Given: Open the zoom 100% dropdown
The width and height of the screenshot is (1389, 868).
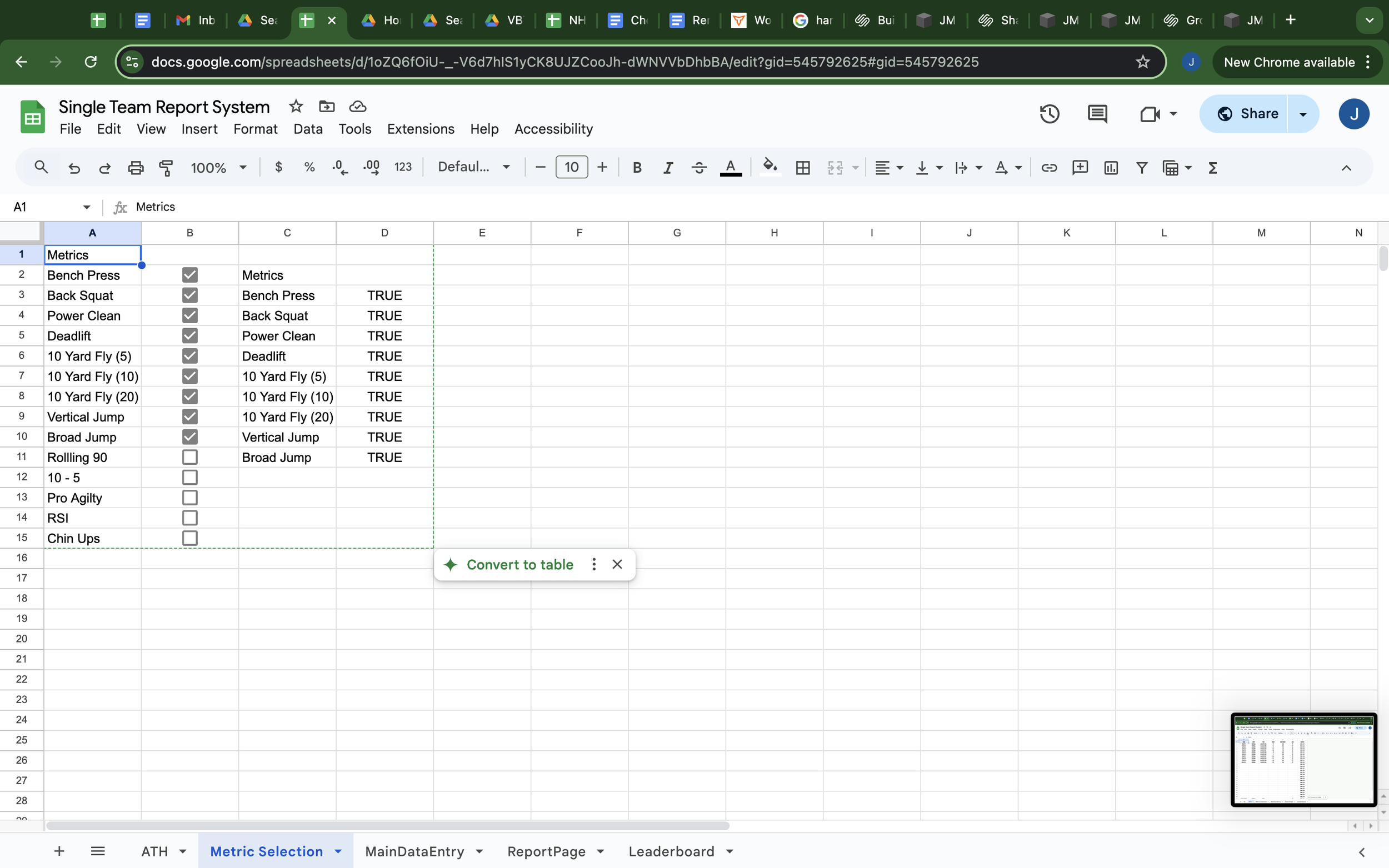Looking at the screenshot, I should click(219, 168).
